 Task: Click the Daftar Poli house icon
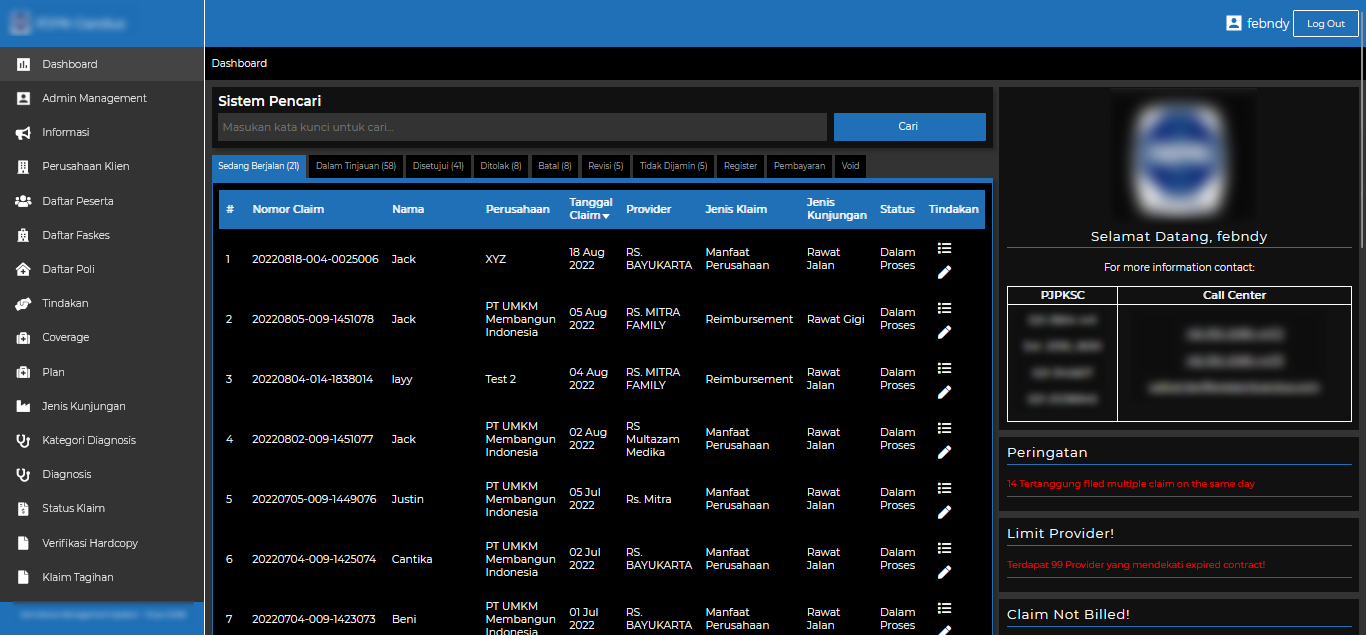point(23,269)
